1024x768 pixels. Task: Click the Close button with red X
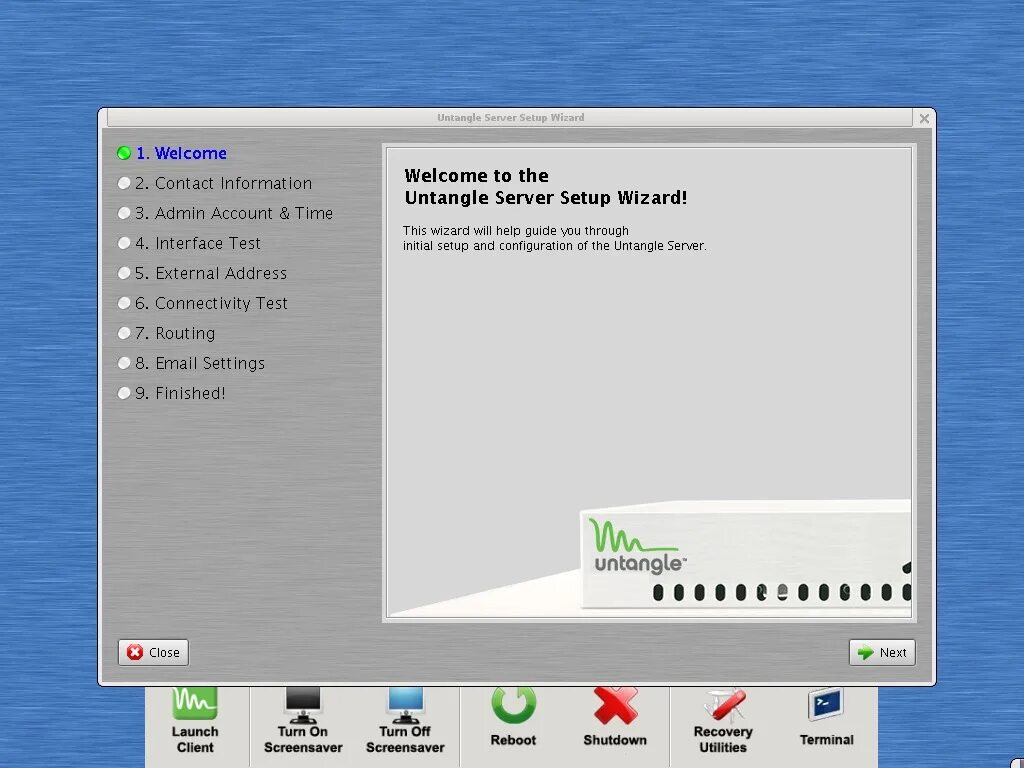pos(153,652)
